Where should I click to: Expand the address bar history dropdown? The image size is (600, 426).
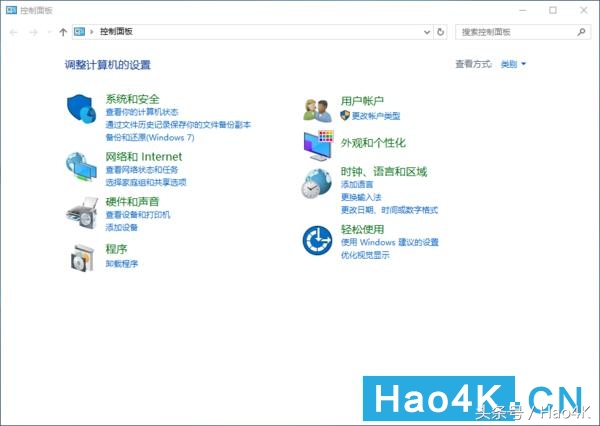click(427, 32)
